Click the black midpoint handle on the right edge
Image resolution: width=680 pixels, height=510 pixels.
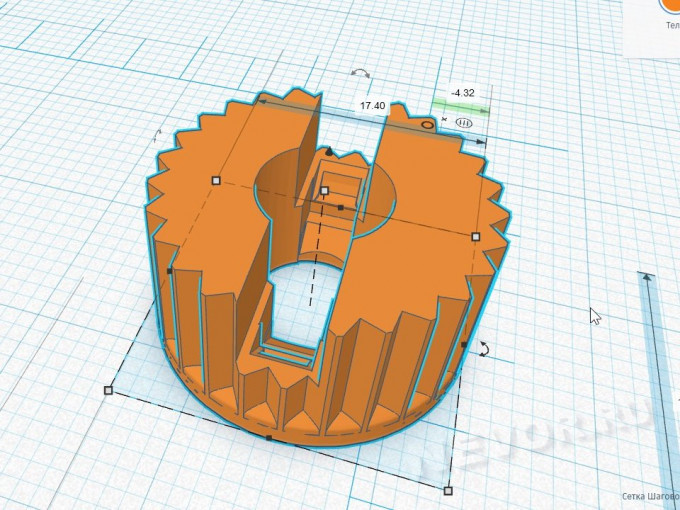[x=464, y=345]
